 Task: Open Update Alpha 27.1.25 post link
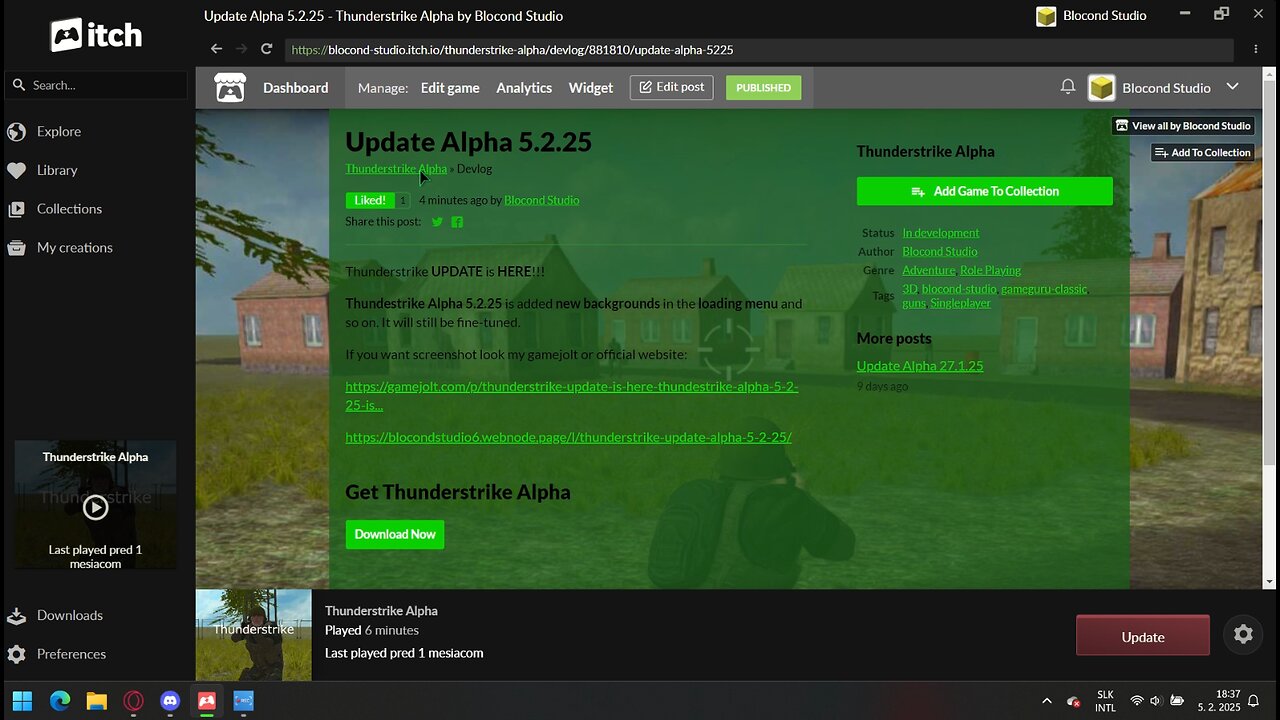(x=920, y=366)
